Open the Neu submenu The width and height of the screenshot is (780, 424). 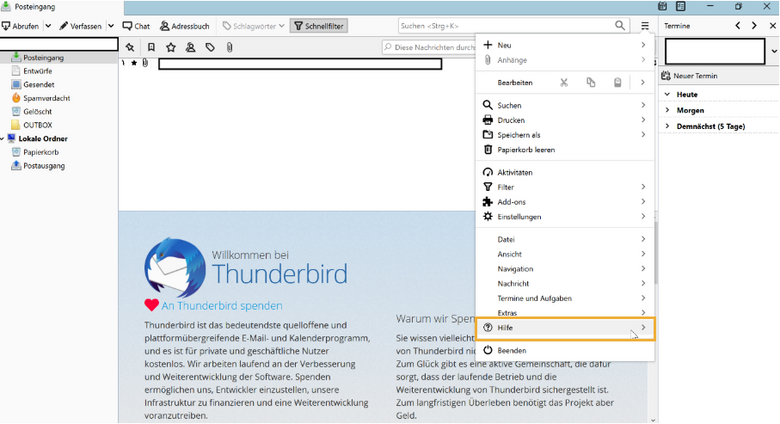565,45
